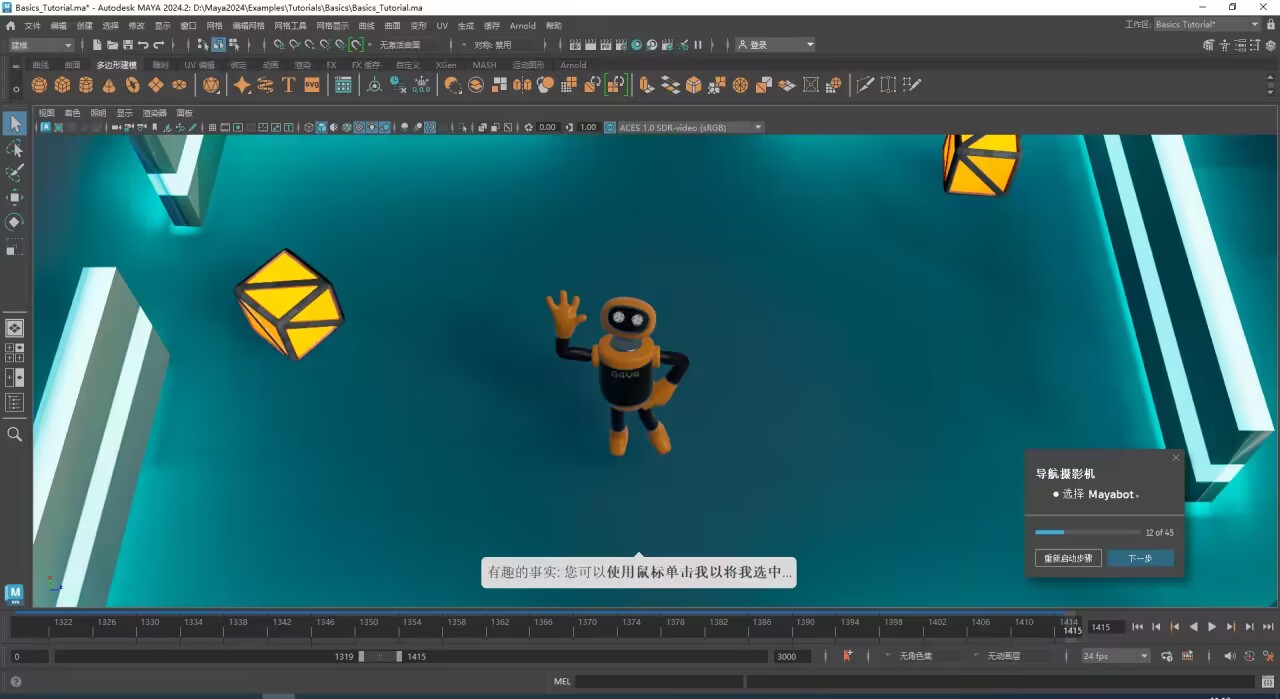Click the polygon Type text tool icon
Viewport: 1280px width, 699px height.
[289, 85]
